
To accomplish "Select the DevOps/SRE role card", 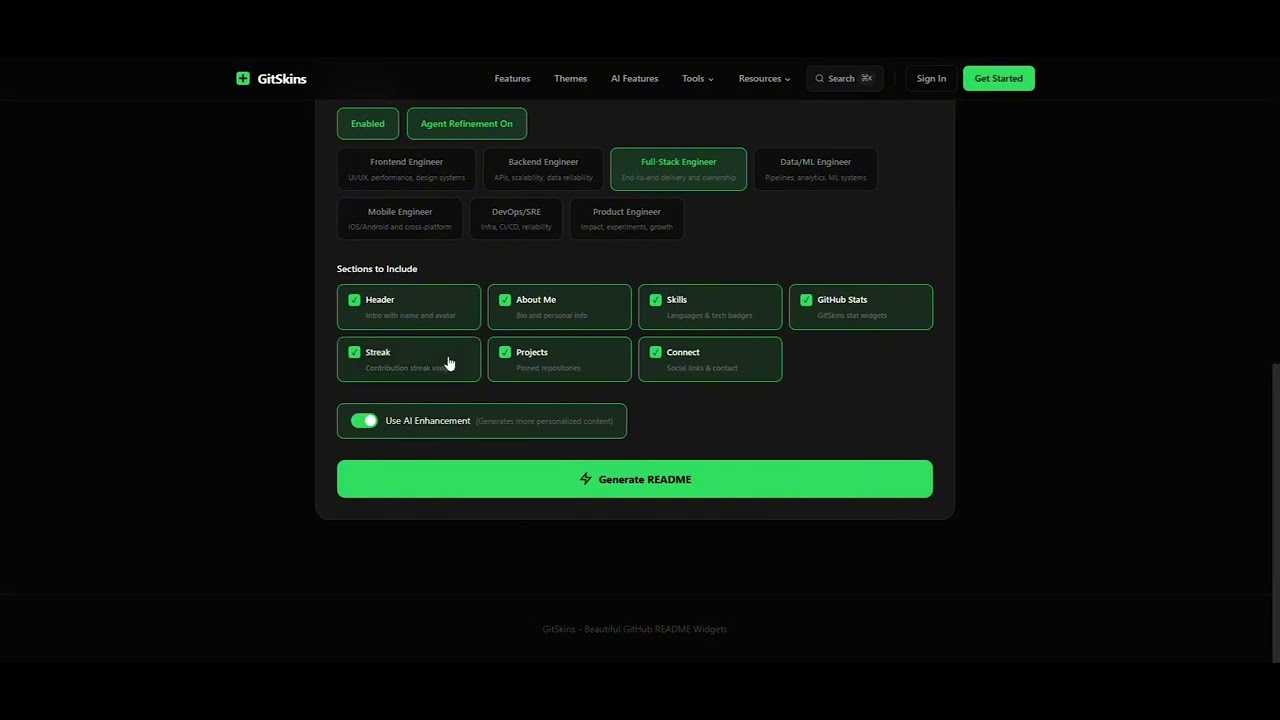I will 516,218.
